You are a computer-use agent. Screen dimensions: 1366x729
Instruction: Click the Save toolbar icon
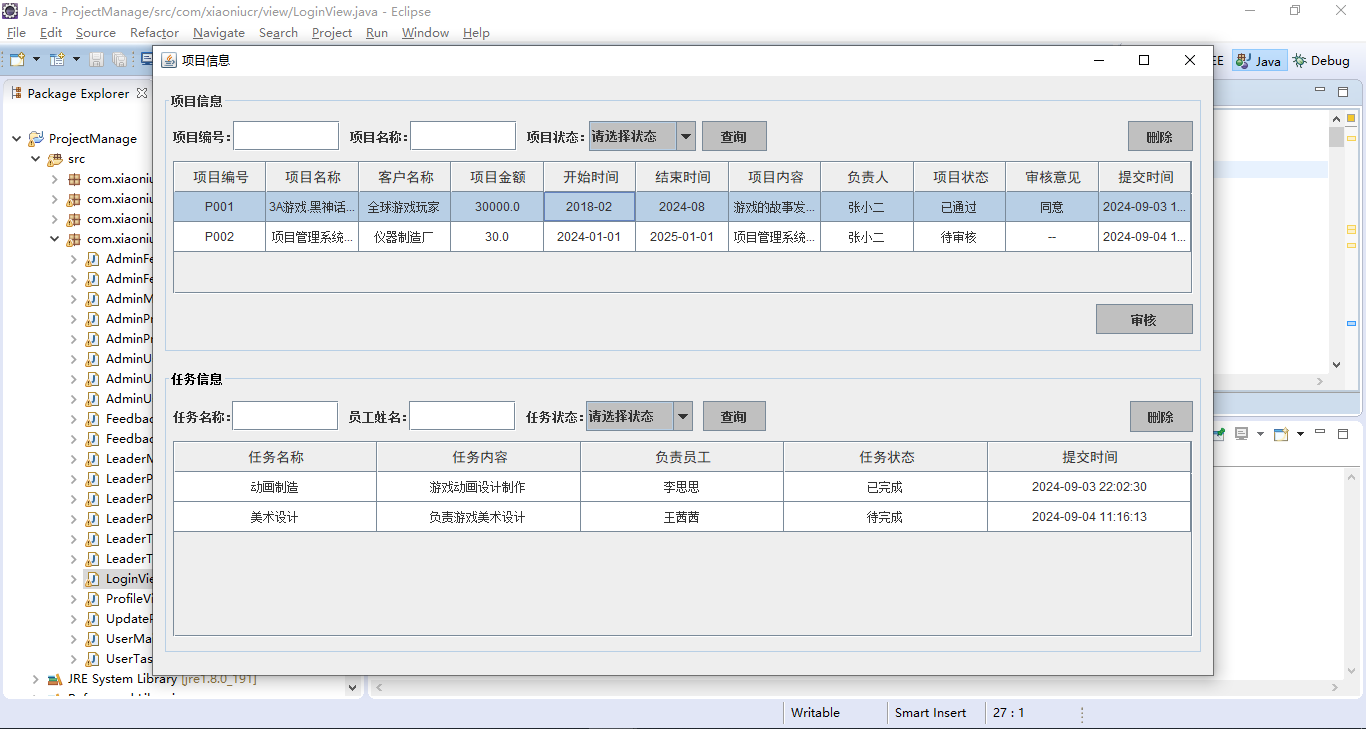tap(97, 60)
